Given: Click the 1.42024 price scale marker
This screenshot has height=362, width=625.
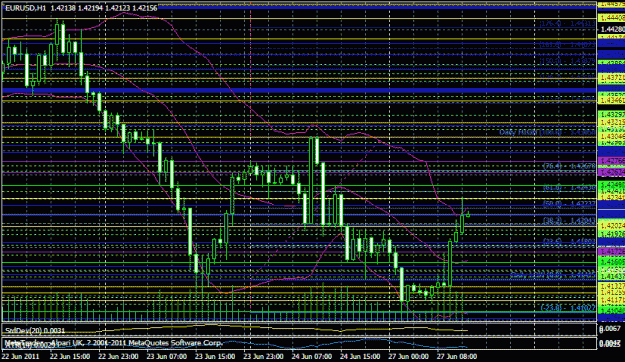Looking at the screenshot, I should (611, 226).
